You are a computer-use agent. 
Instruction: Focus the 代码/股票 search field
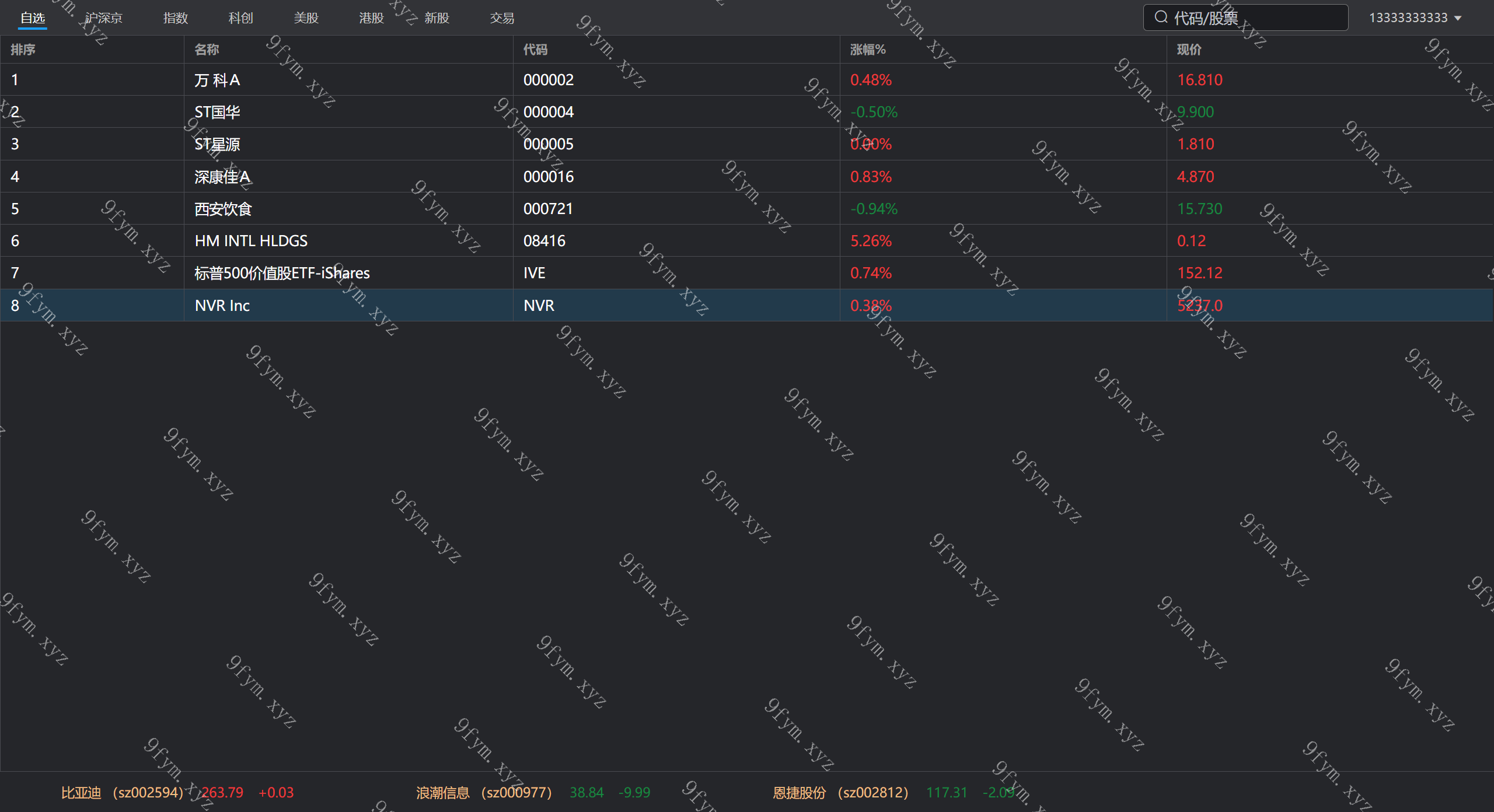coord(1245,17)
